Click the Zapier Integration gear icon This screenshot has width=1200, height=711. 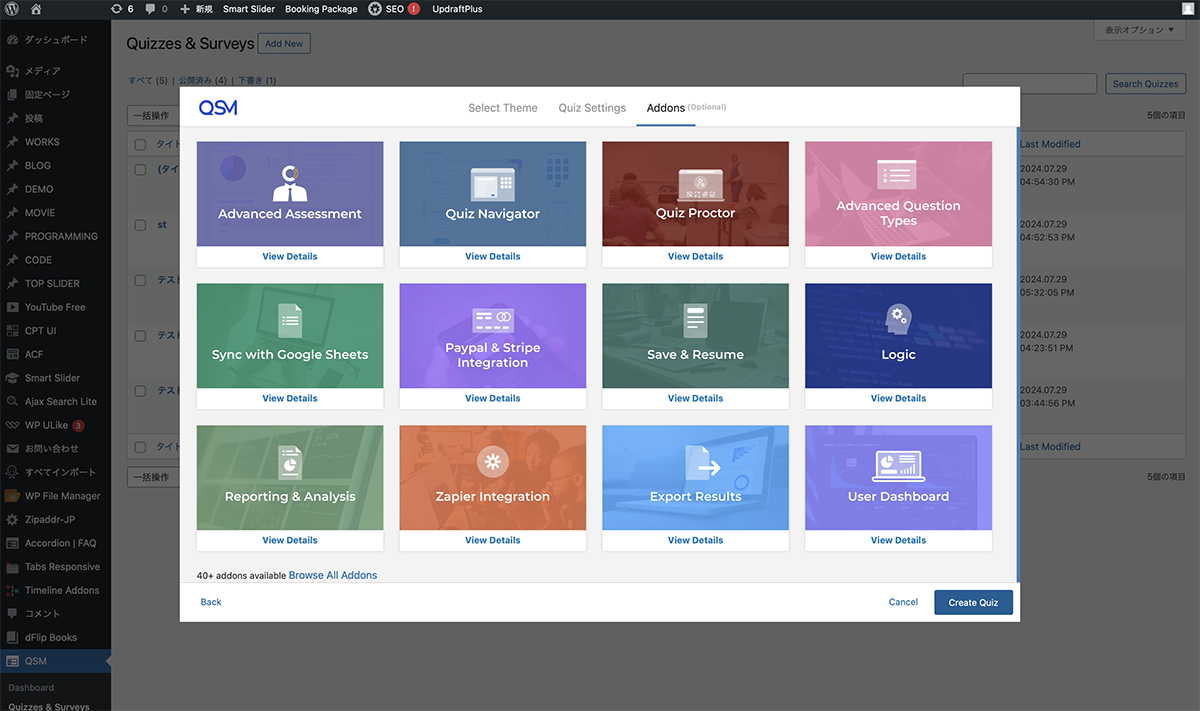[x=492, y=462]
